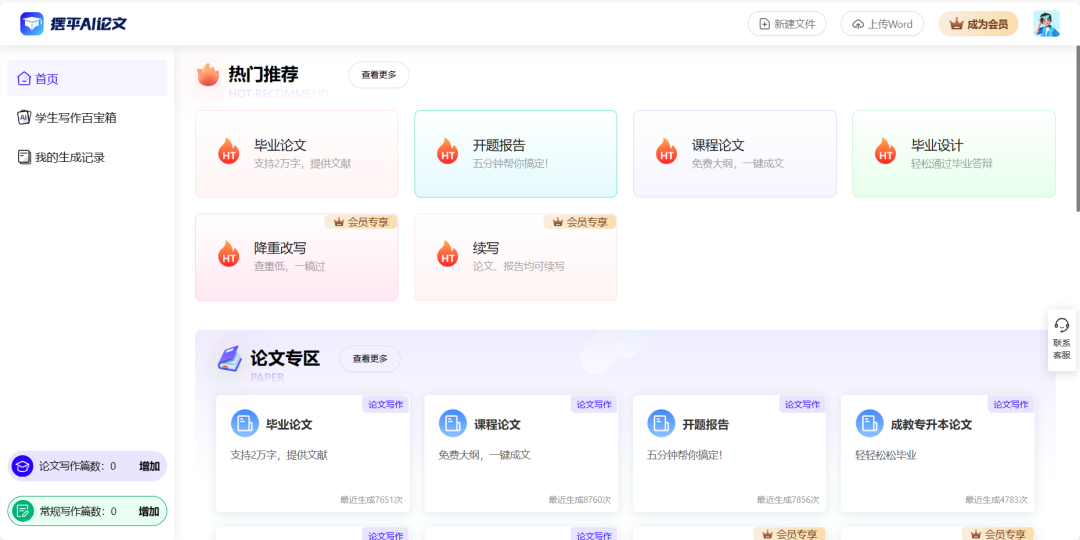This screenshot has height=540, width=1080.
Task: Click 增加 next to 常规写作篇数
Action: [x=149, y=511]
